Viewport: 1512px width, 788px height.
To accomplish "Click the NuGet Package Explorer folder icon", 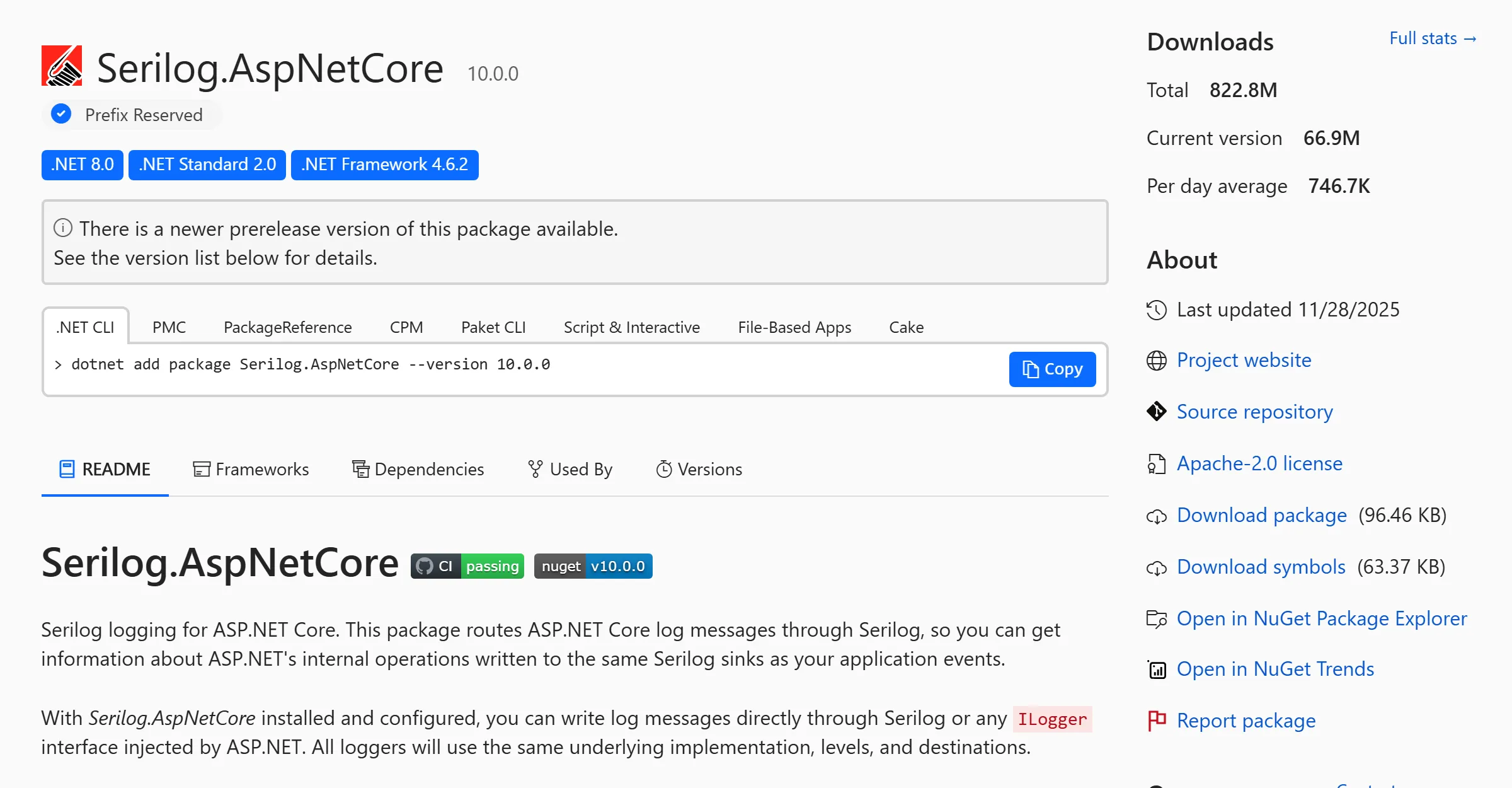I will pyautogui.click(x=1157, y=619).
